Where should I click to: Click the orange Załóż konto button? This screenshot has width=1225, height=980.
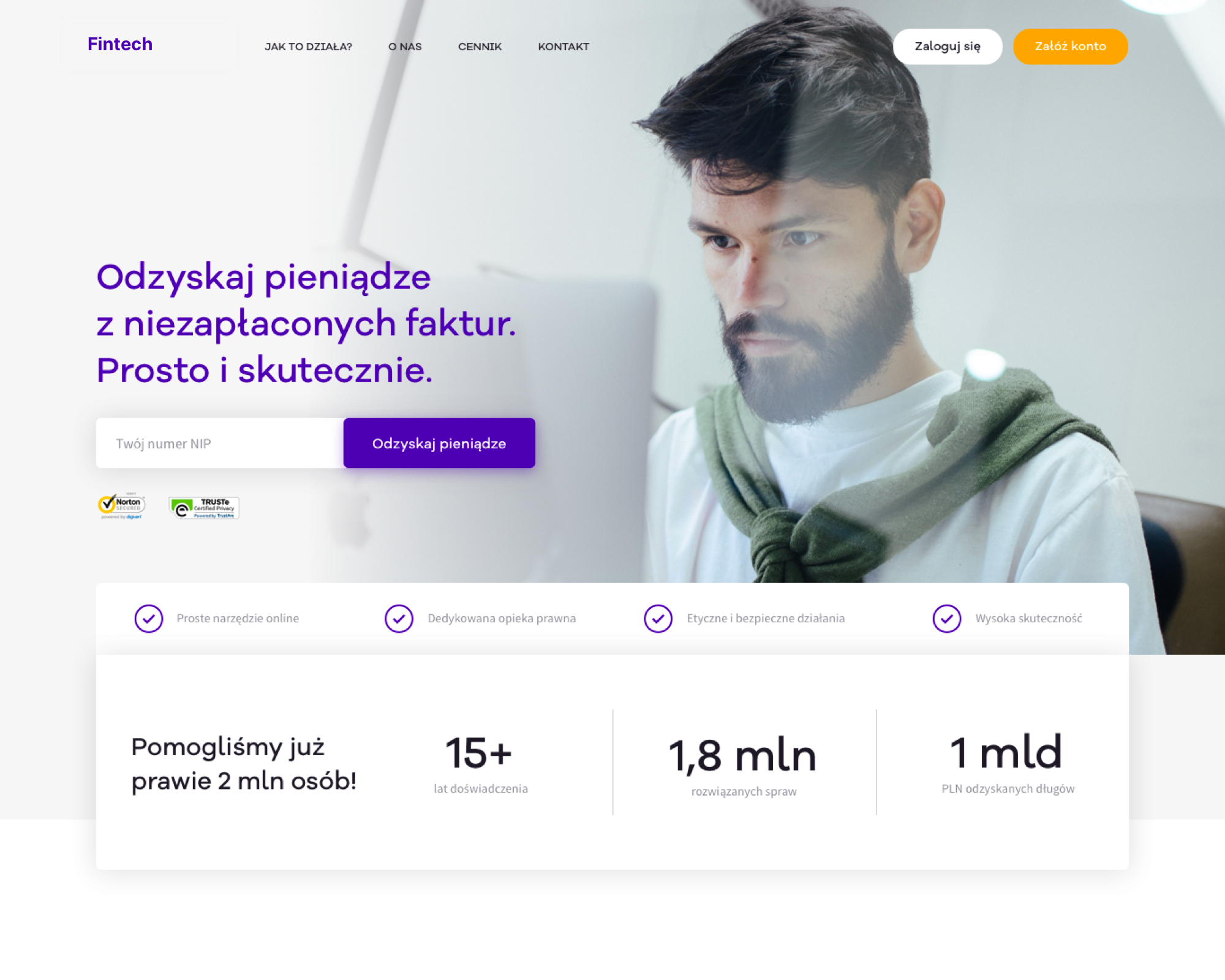tap(1070, 47)
